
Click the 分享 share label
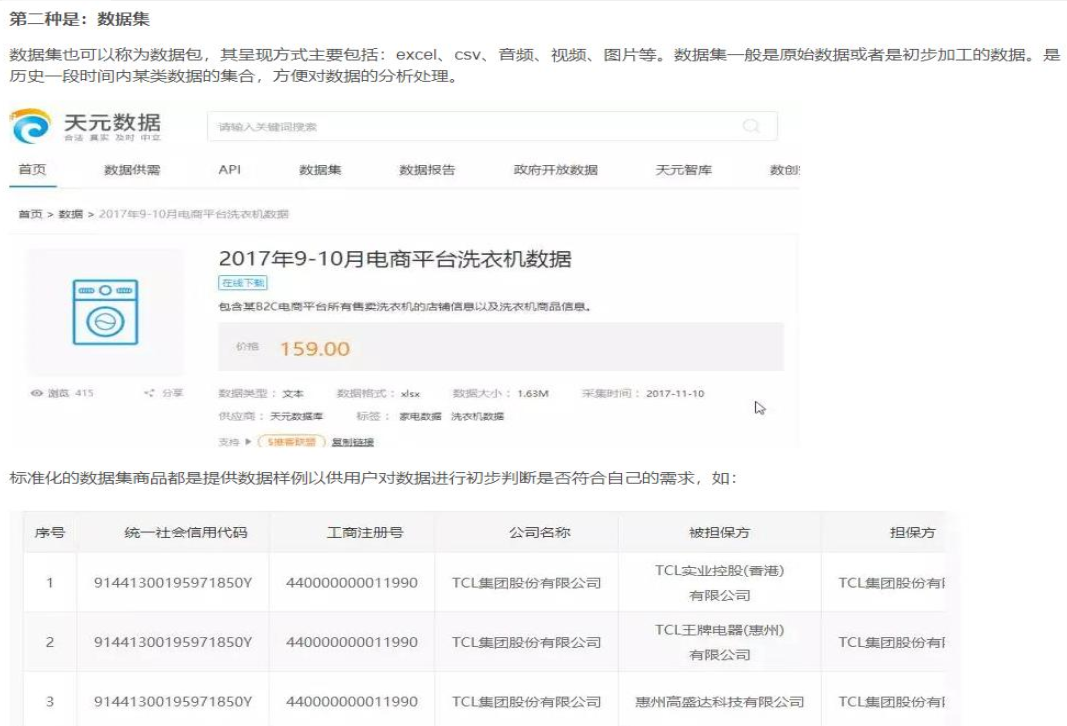[x=173, y=393]
